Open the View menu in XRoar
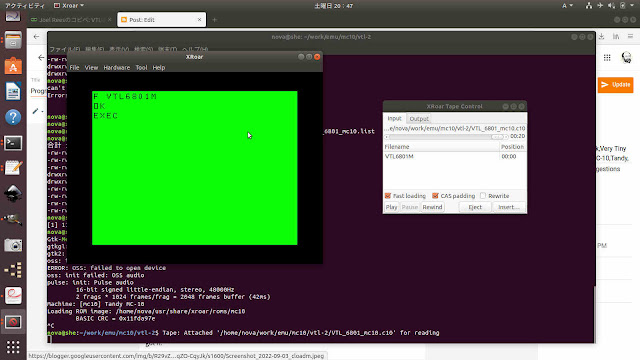Screen dimensions: 640x360 [91, 68]
